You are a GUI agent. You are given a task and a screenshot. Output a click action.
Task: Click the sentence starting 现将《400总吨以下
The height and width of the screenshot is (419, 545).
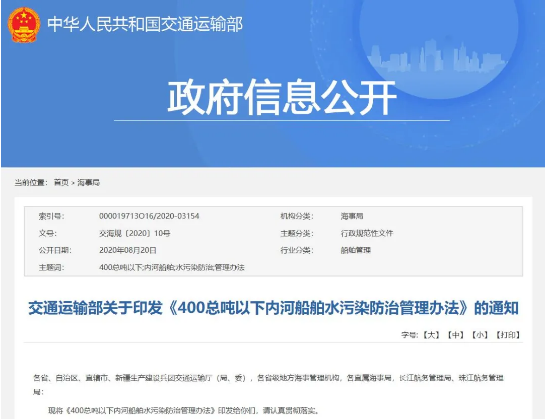(184, 411)
